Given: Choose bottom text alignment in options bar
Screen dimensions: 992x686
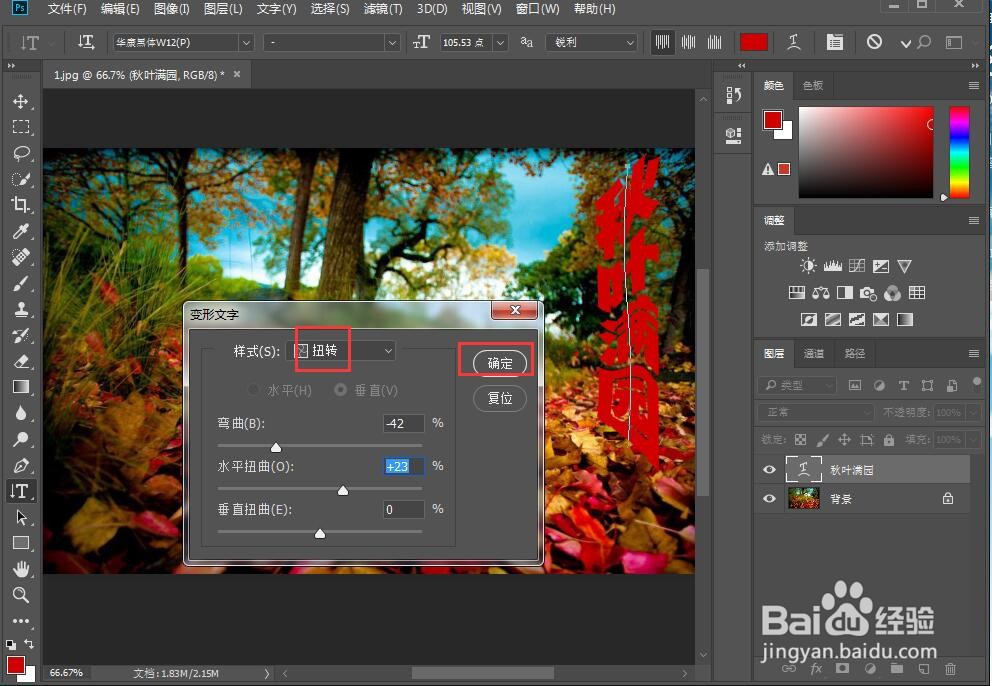Looking at the screenshot, I should click(714, 42).
